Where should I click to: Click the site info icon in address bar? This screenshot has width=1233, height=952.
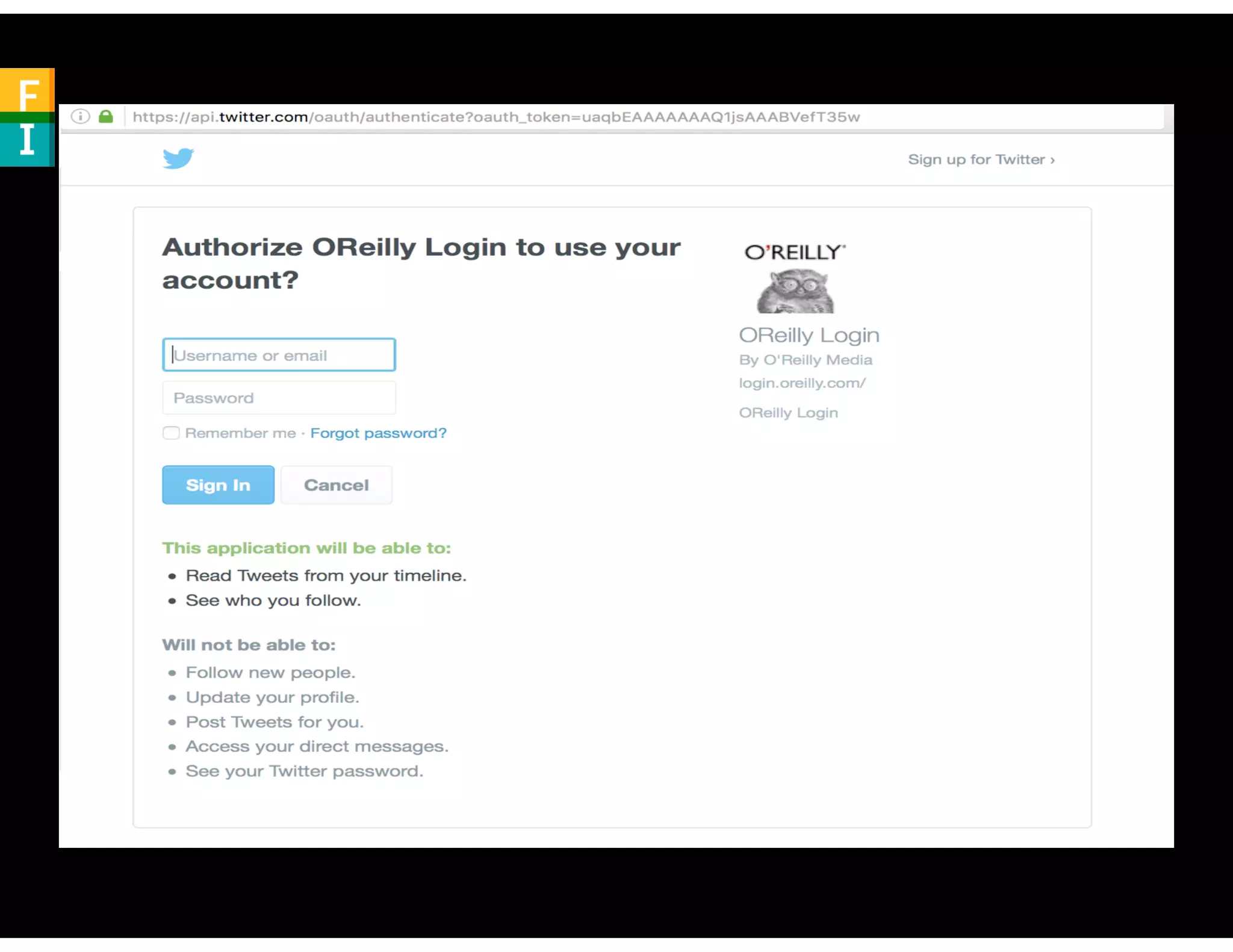[x=81, y=116]
